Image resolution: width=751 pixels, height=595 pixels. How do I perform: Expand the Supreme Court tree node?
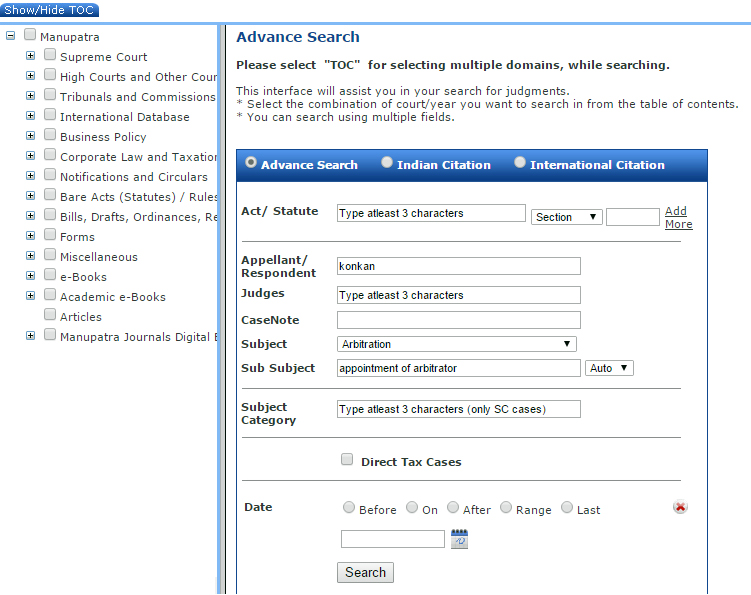coord(31,56)
